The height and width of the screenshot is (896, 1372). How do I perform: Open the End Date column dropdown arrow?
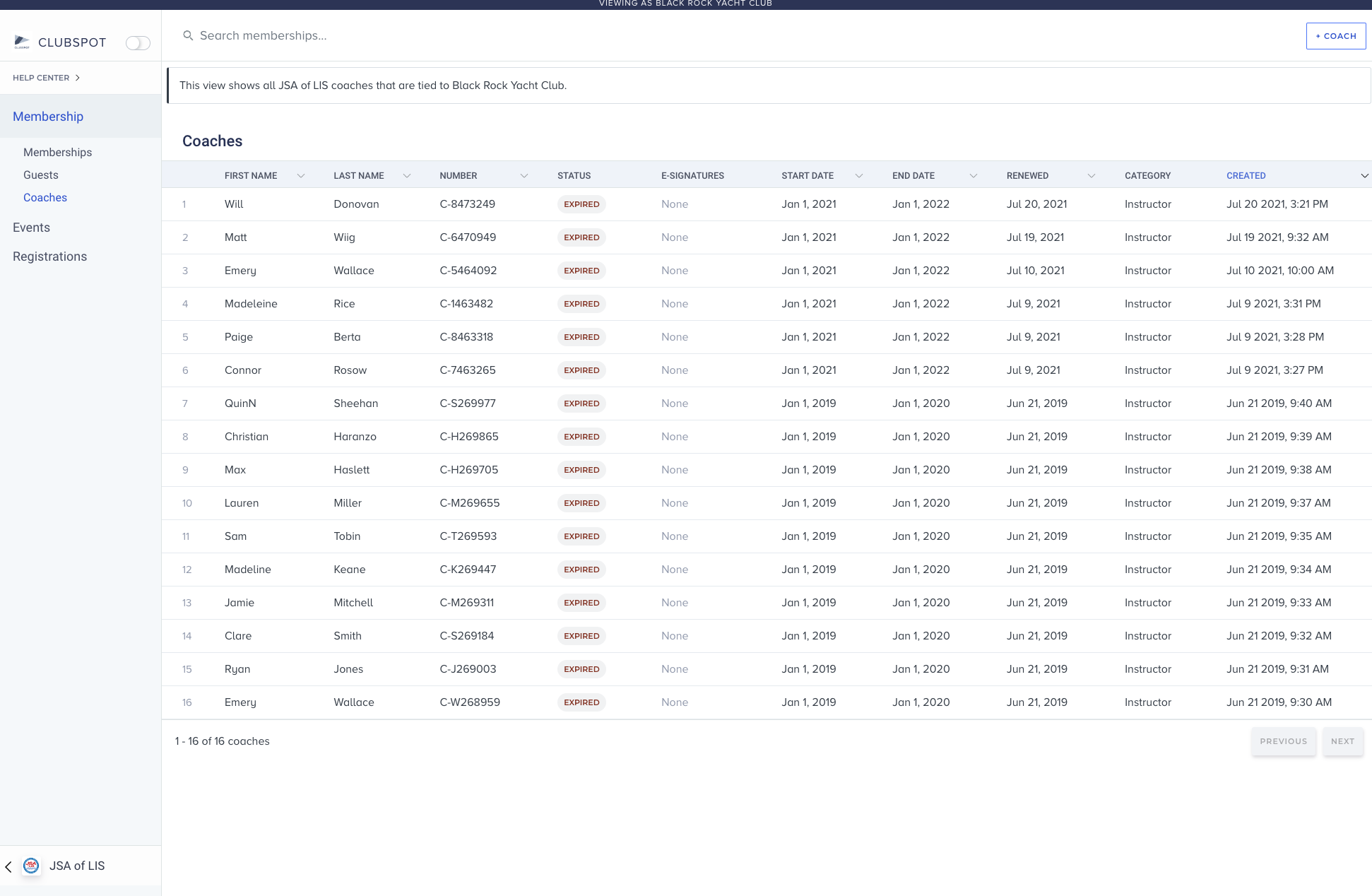coord(974,176)
